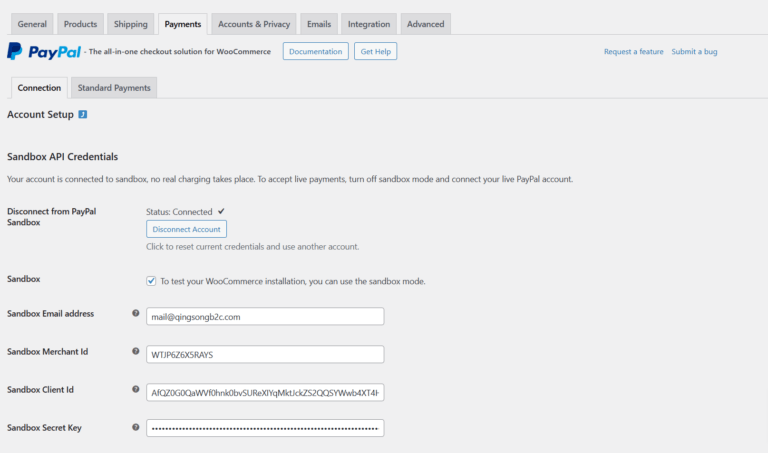Click the PayPal logo
Image resolution: width=768 pixels, height=453 pixels.
point(43,51)
